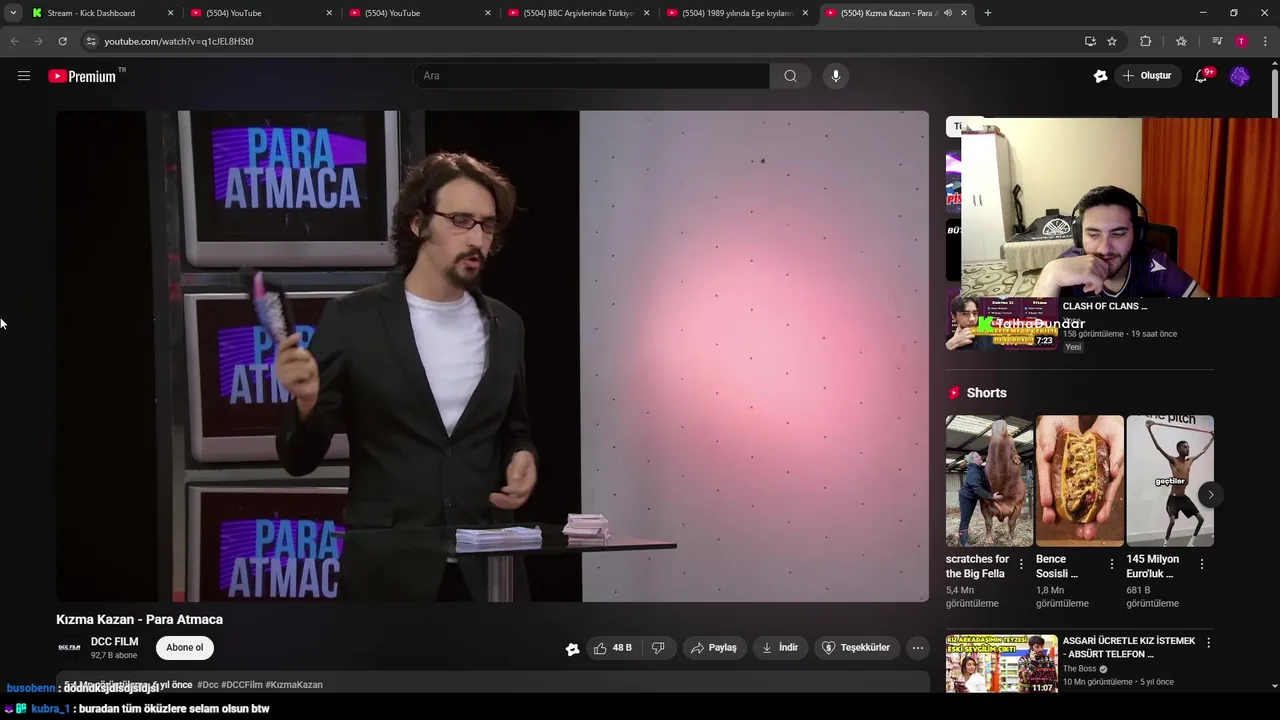Click the video player to pause
Image resolution: width=1280 pixels, height=720 pixels.
pos(492,356)
